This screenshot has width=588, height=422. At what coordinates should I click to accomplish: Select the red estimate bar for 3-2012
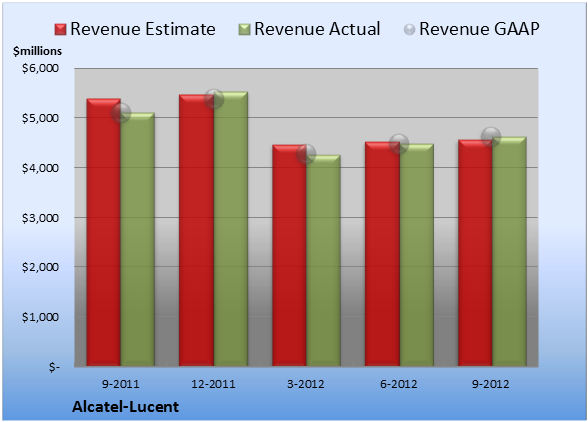click(x=289, y=255)
